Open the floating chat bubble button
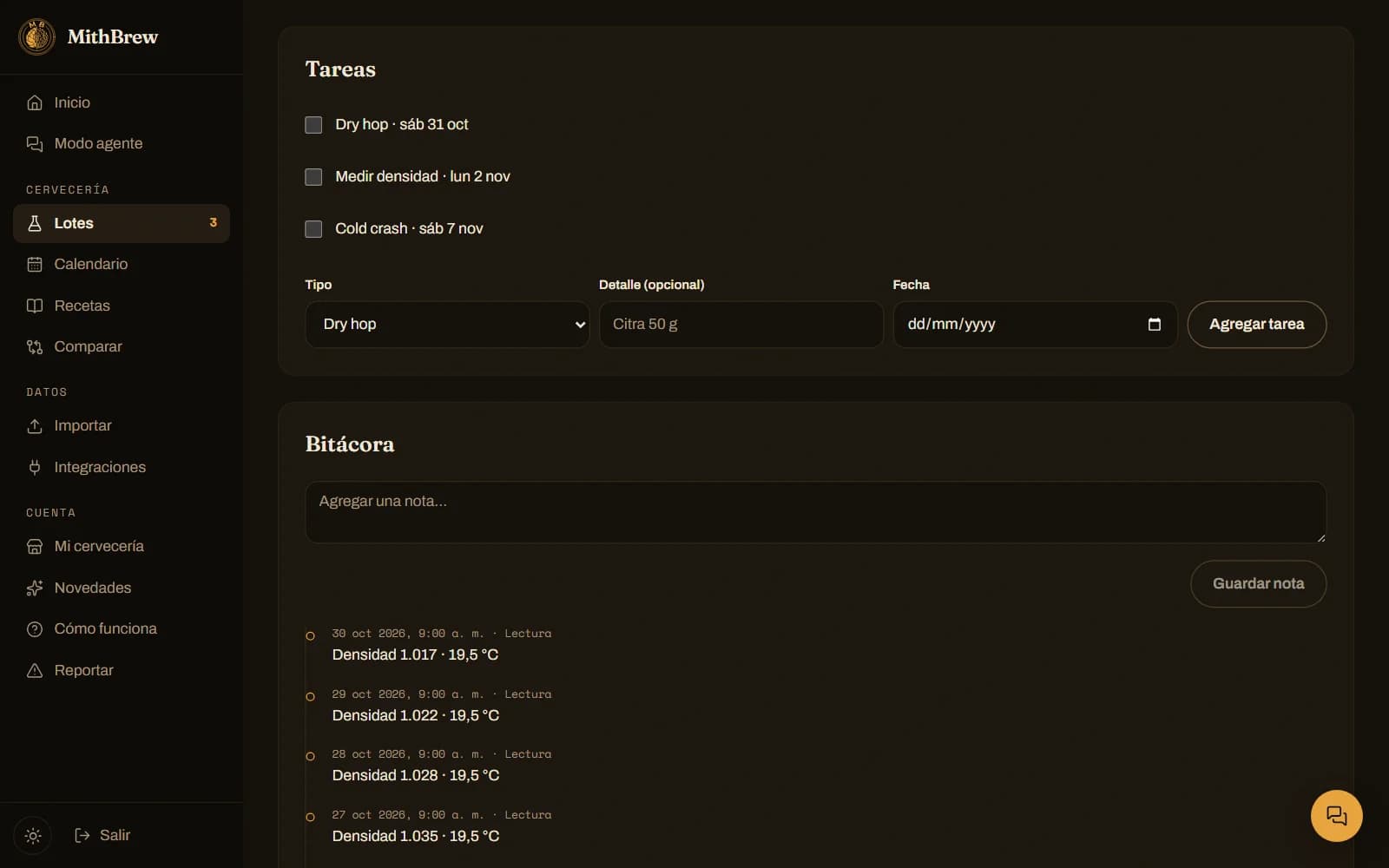Image resolution: width=1389 pixels, height=868 pixels. 1336,816
